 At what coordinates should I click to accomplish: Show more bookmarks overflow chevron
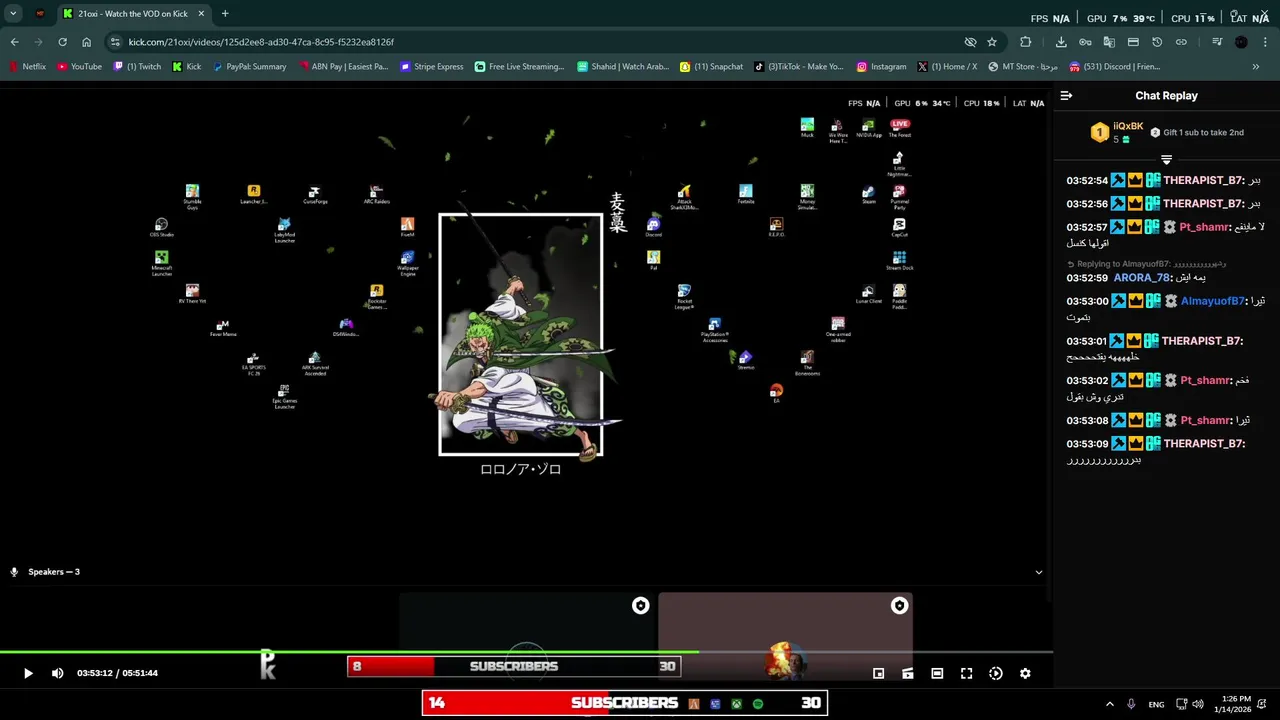(1256, 67)
